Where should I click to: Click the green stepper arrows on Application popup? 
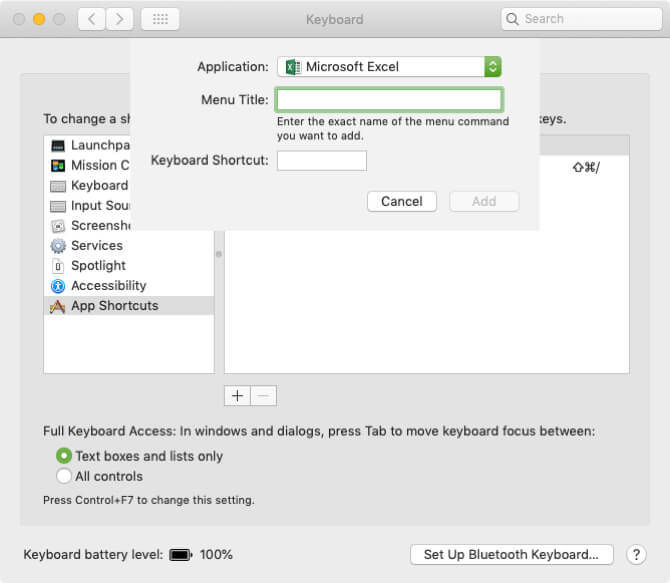[493, 67]
